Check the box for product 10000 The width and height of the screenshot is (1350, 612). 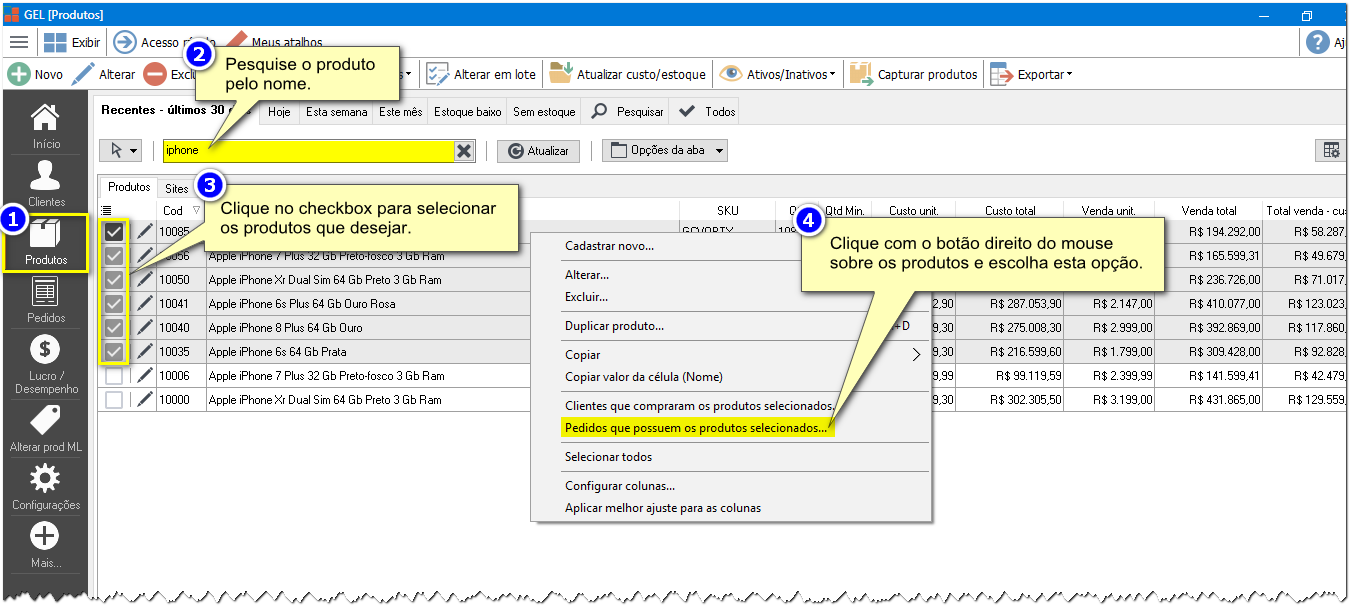pos(114,399)
